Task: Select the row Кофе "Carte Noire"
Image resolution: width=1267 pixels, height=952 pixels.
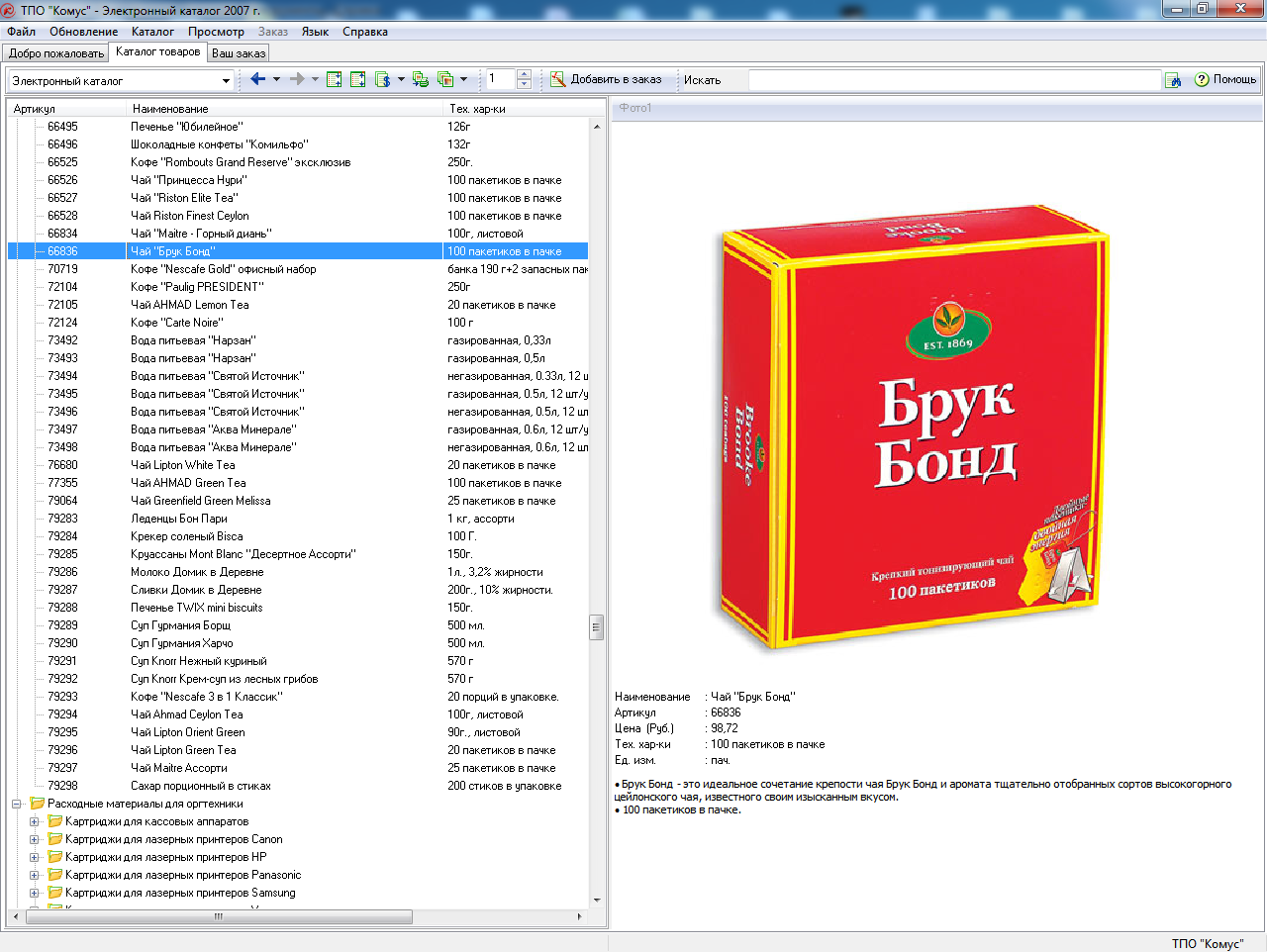Action: click(298, 323)
